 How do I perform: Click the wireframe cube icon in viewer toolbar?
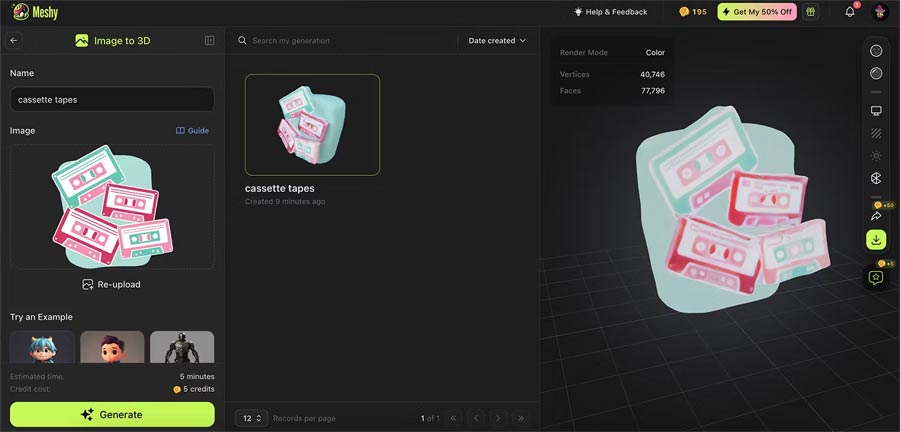(876, 178)
